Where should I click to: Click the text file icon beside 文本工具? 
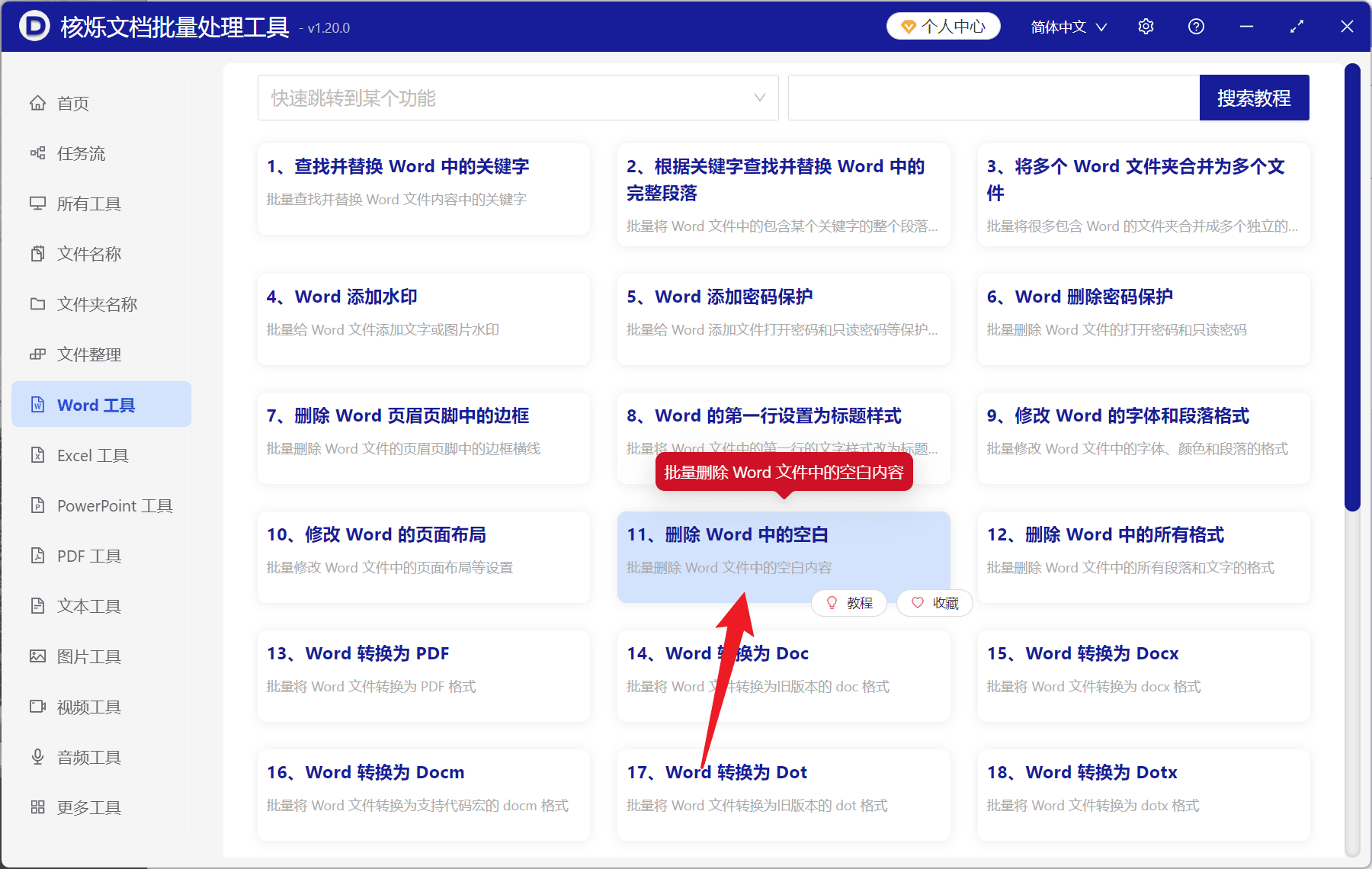tap(37, 606)
